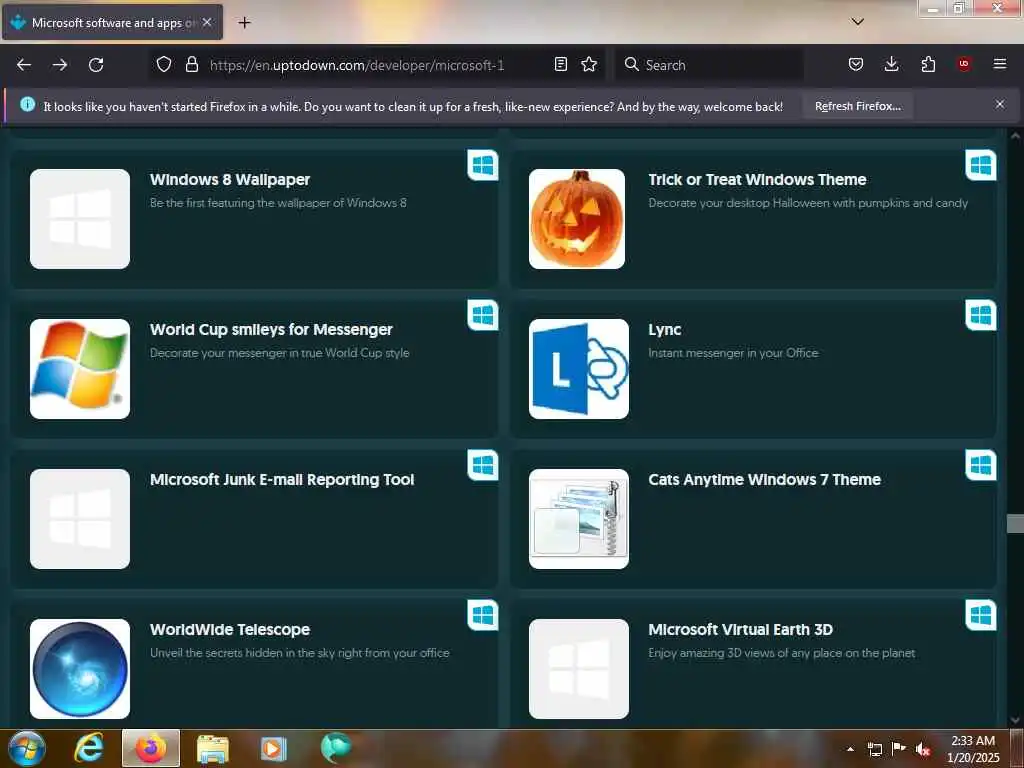The height and width of the screenshot is (768, 1024).
Task: Open Windows Media Player from taskbar
Action: 274,749
